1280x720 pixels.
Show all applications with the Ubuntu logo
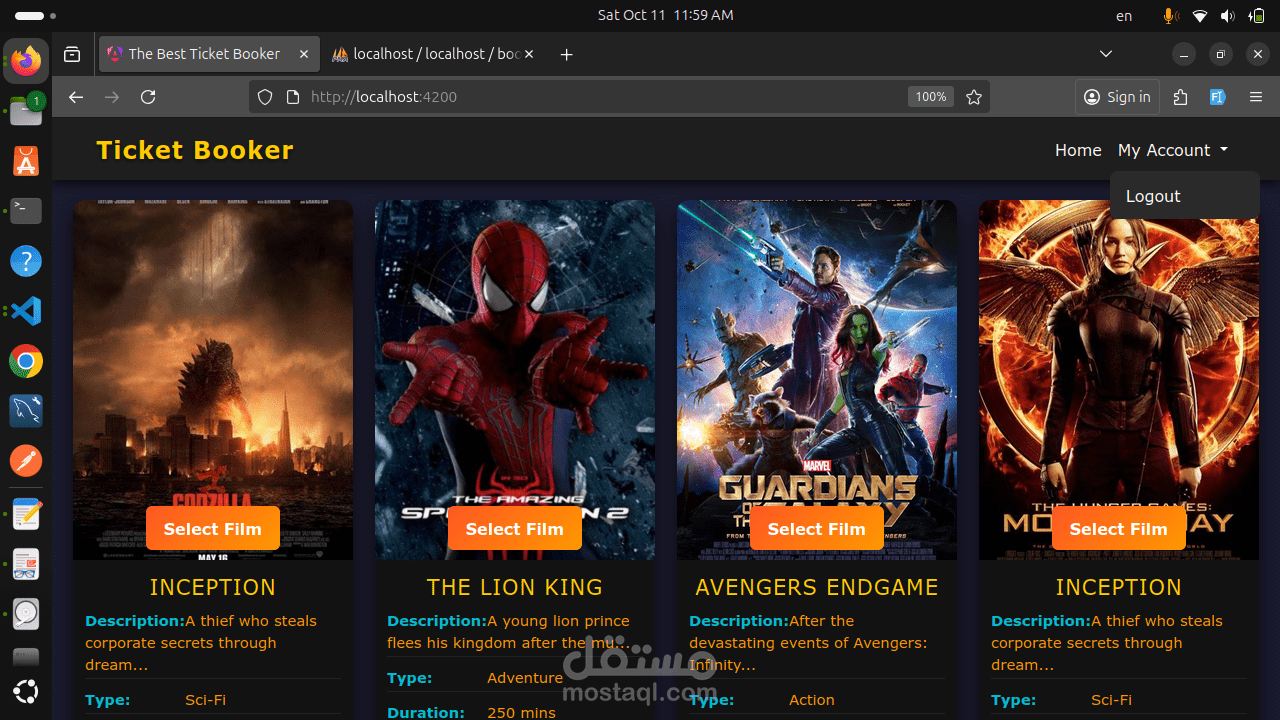coord(26,691)
